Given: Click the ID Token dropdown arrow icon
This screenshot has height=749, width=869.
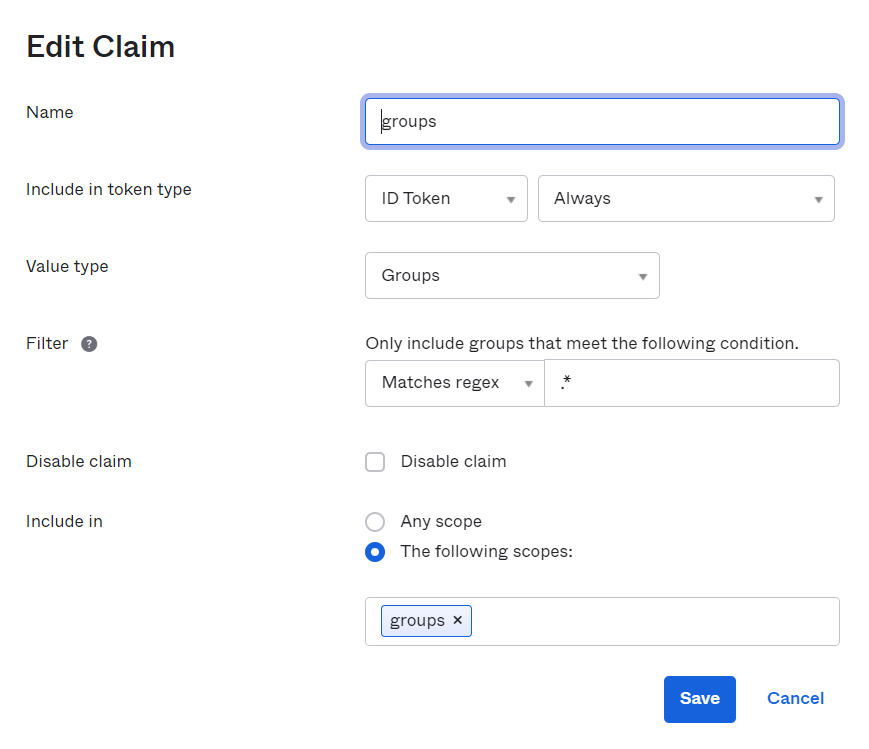Looking at the screenshot, I should [x=512, y=198].
